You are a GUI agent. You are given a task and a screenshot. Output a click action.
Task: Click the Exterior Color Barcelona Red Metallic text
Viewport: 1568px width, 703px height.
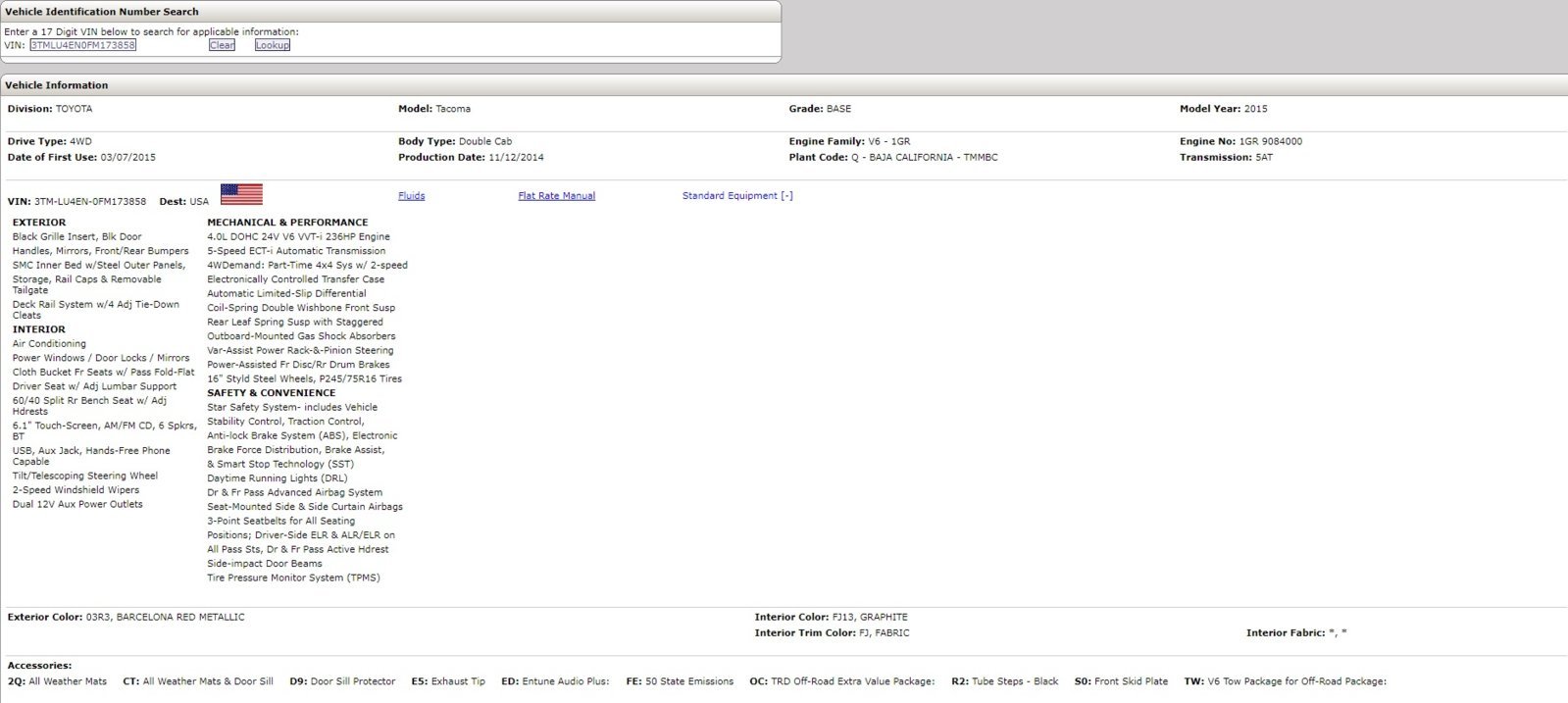pos(126,618)
